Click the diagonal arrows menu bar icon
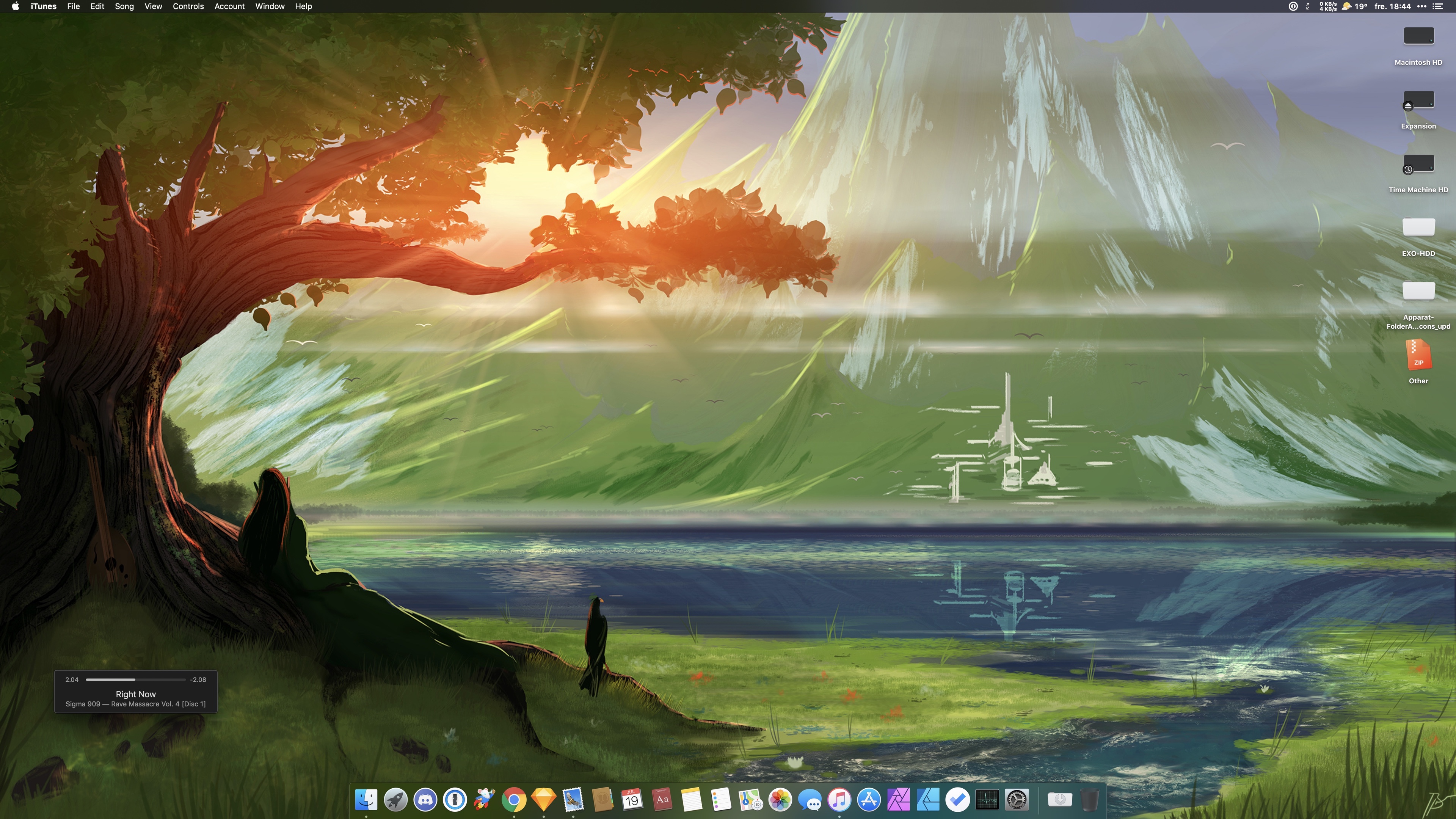Screen dimensions: 1456x819 click(x=1308, y=6)
